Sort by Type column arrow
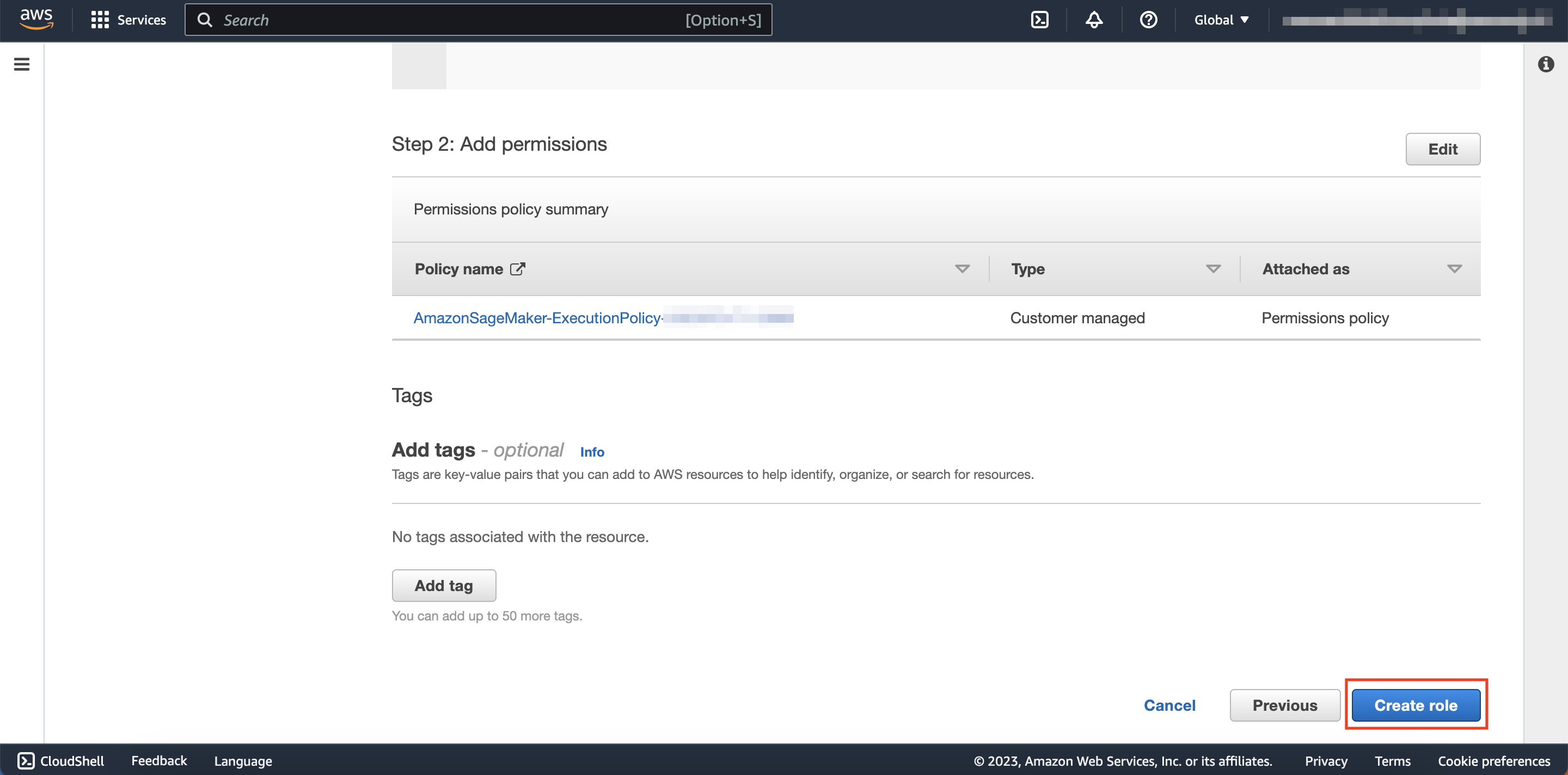 point(1213,269)
